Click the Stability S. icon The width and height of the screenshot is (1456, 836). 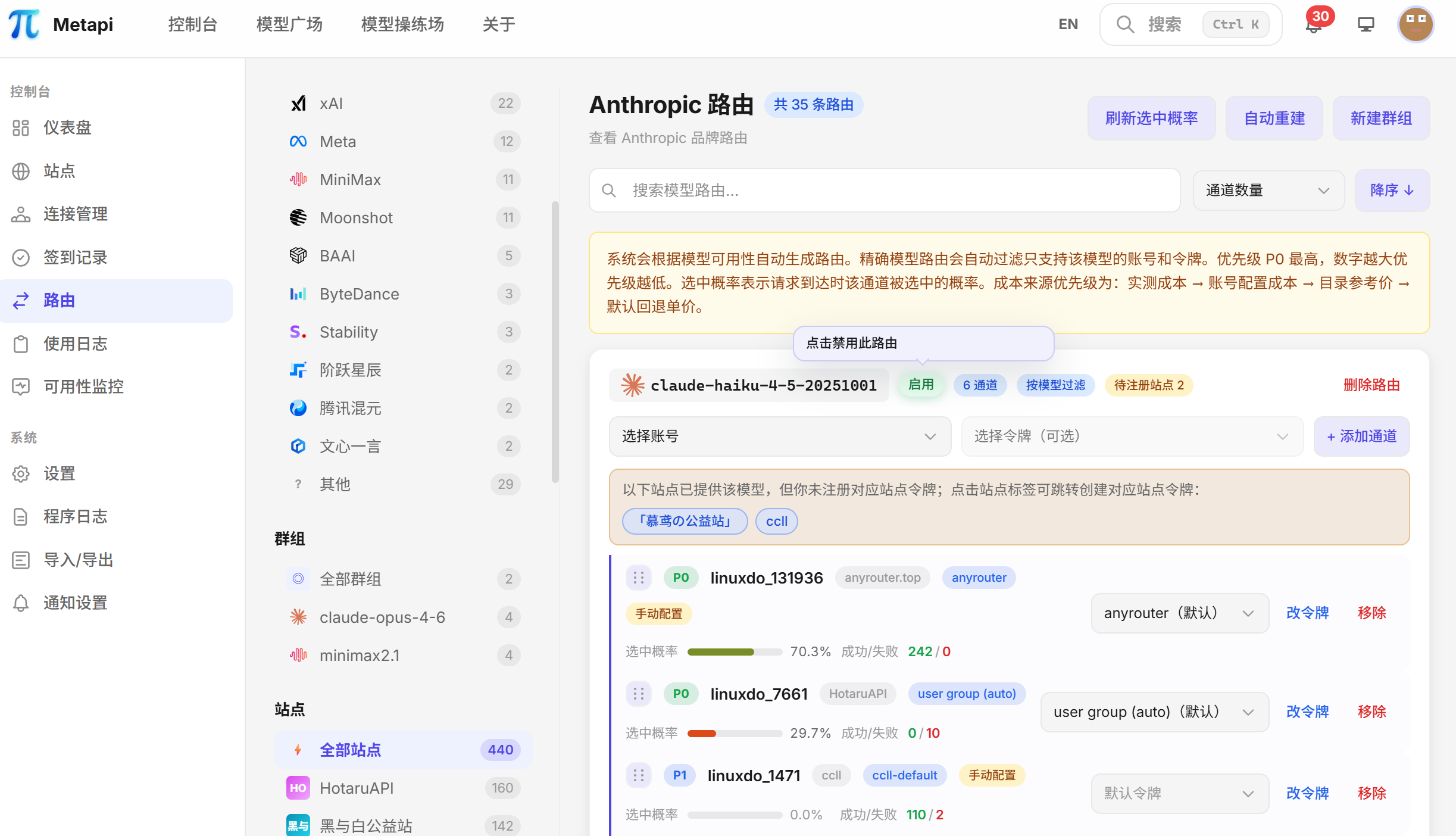[x=298, y=332]
